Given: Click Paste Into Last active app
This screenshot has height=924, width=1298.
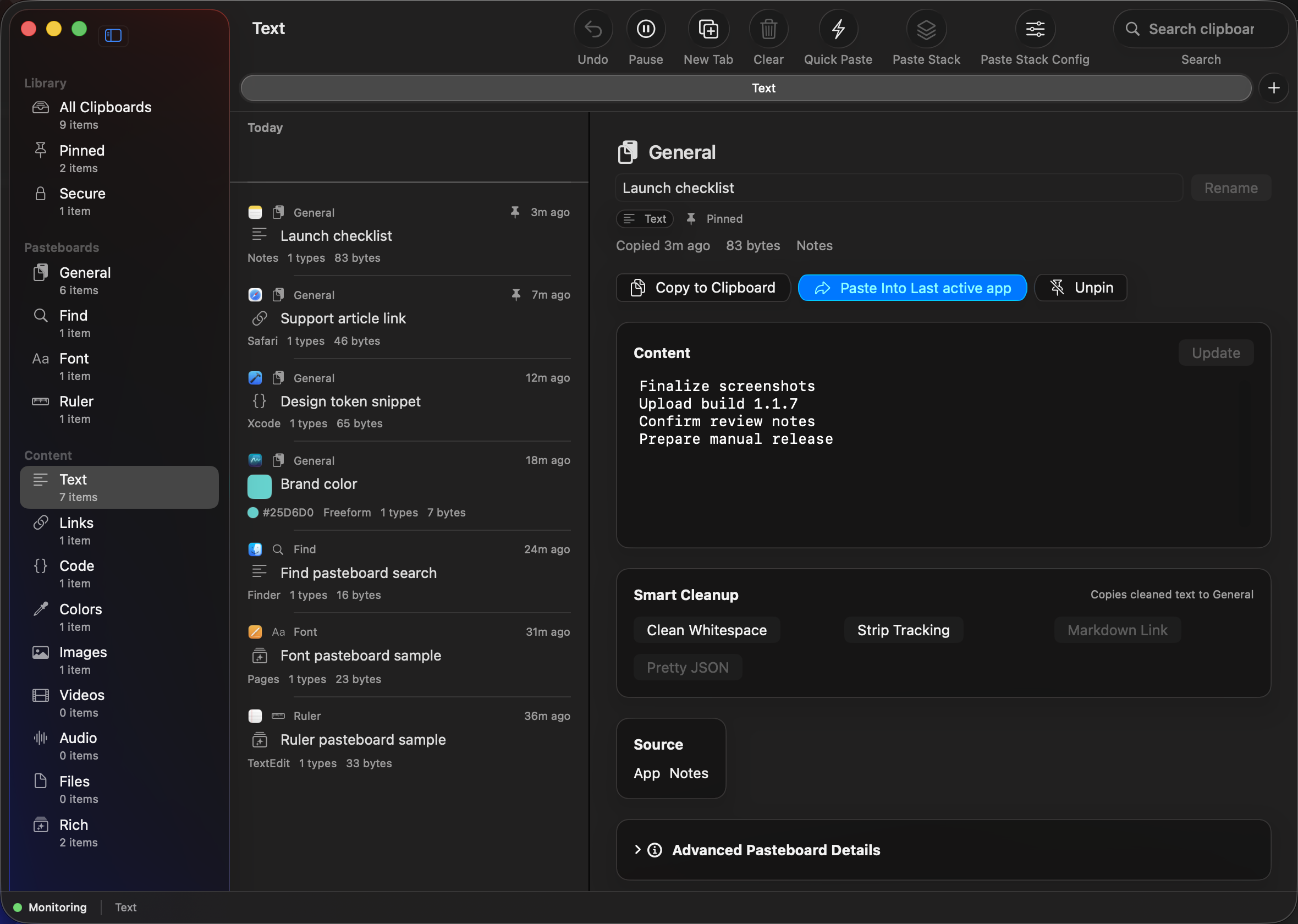Looking at the screenshot, I should pyautogui.click(x=912, y=287).
